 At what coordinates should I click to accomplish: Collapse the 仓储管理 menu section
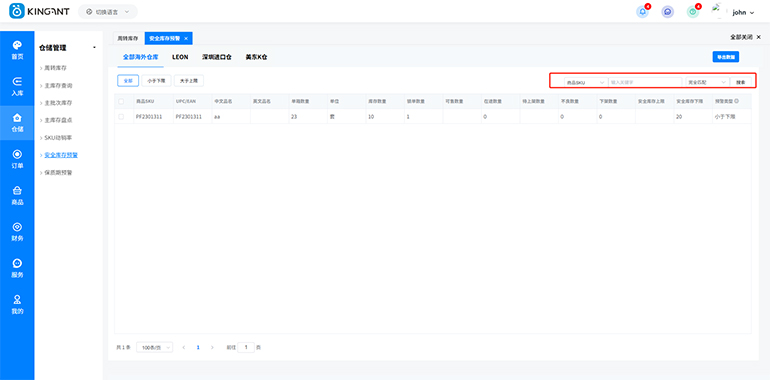coord(94,48)
